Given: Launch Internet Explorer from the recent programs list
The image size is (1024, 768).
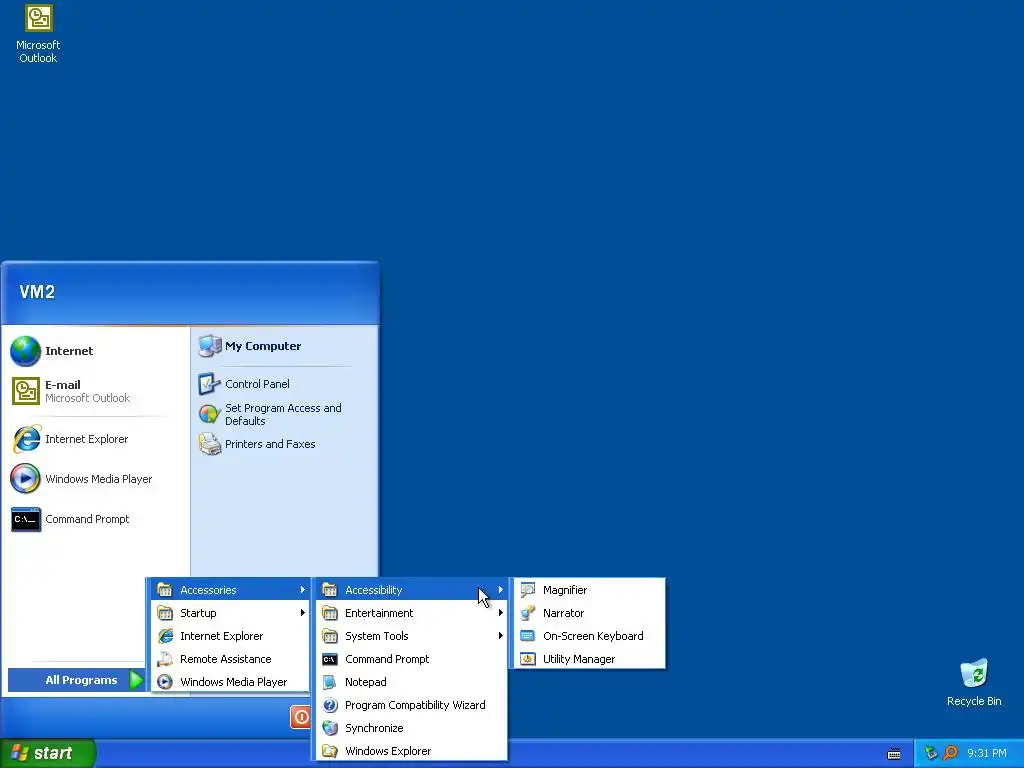Looking at the screenshot, I should (x=95, y=439).
